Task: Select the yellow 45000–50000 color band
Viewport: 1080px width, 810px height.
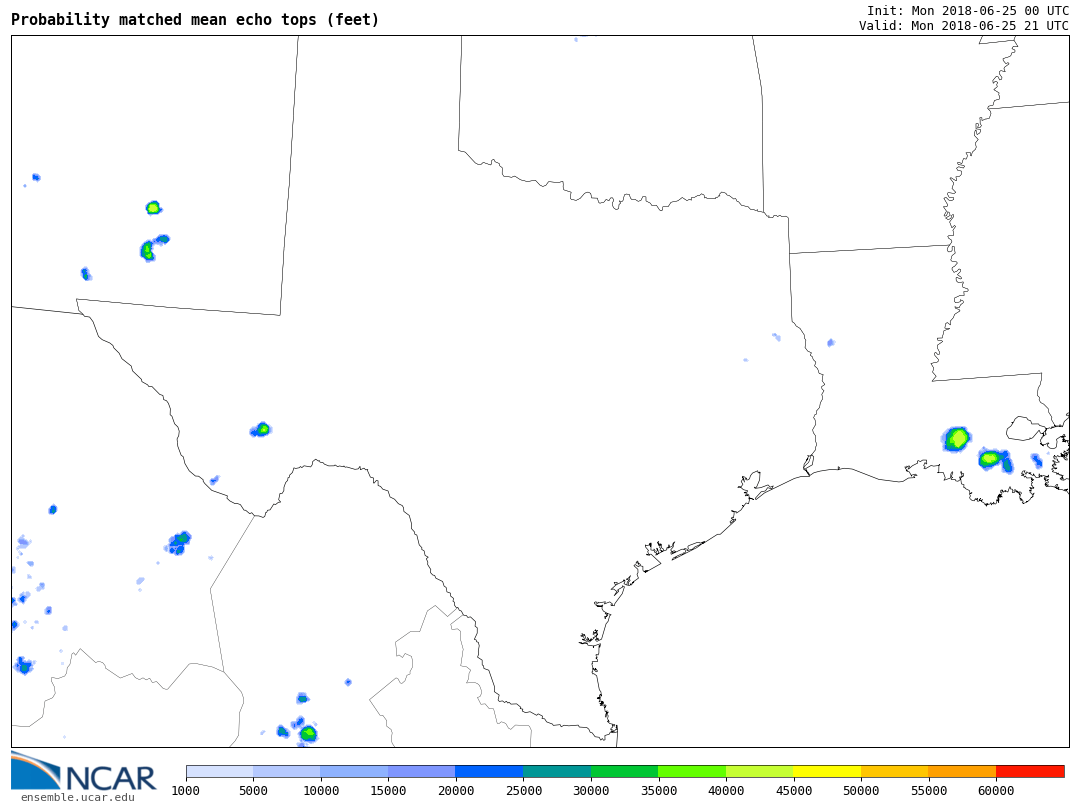Action: pos(827,771)
